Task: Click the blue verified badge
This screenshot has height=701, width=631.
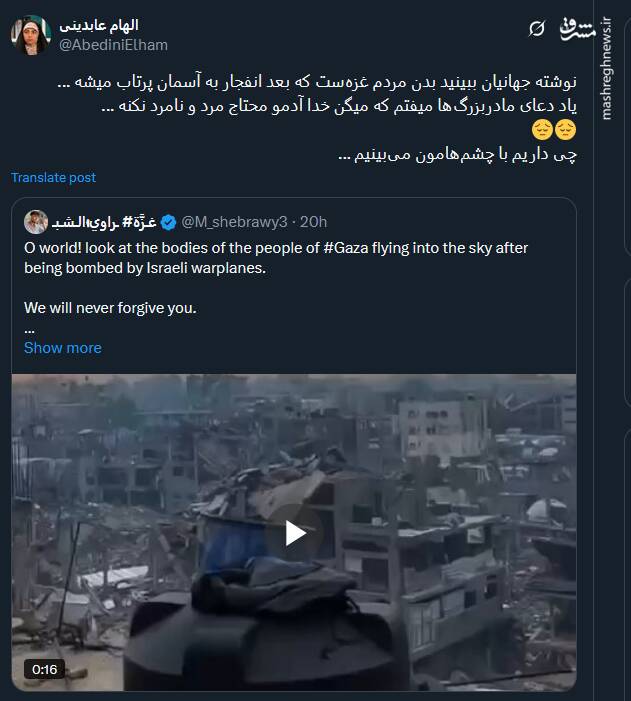Action: [169, 222]
